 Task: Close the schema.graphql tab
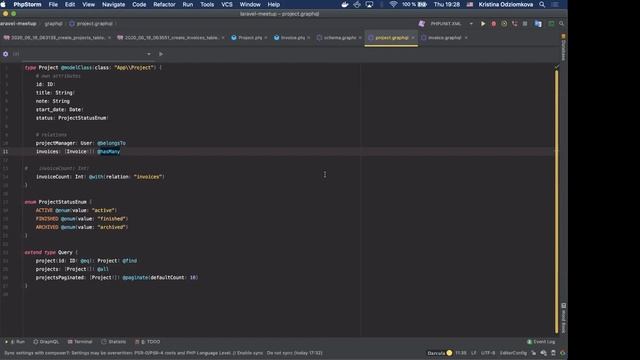360,38
